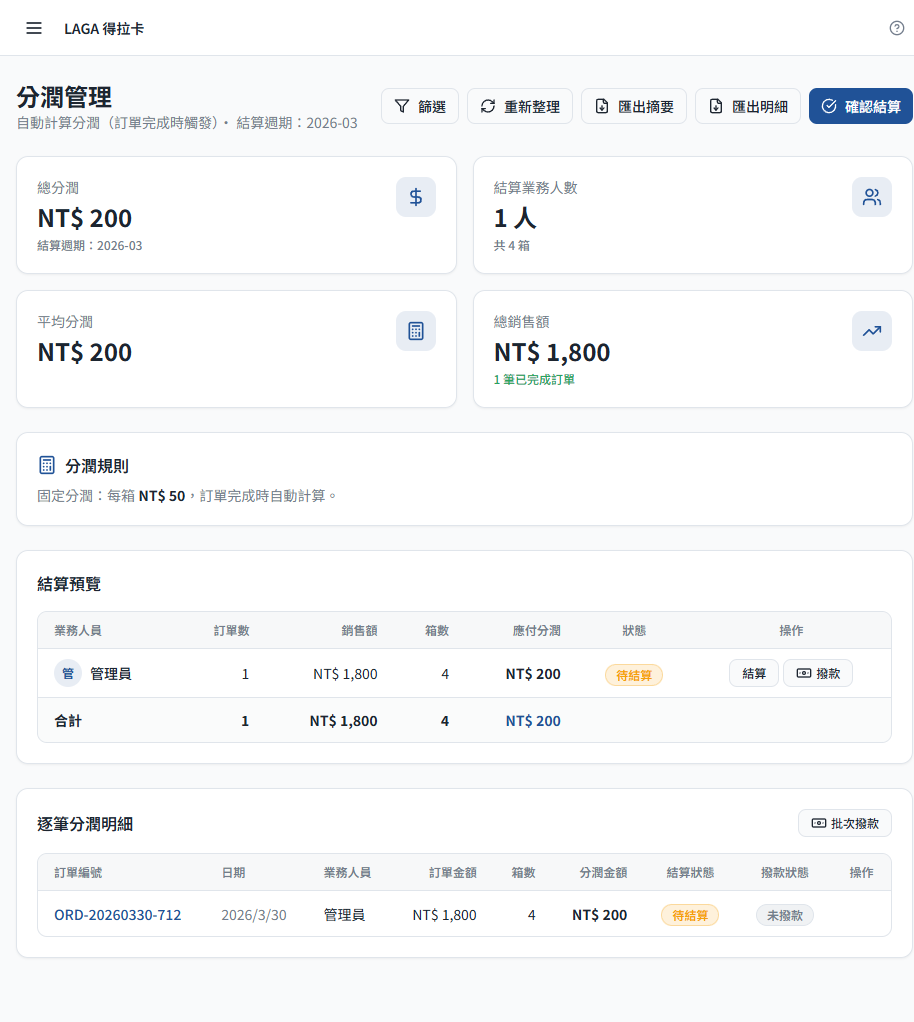Click the 分潤金額 column header
The width and height of the screenshot is (914, 1022).
click(x=603, y=872)
